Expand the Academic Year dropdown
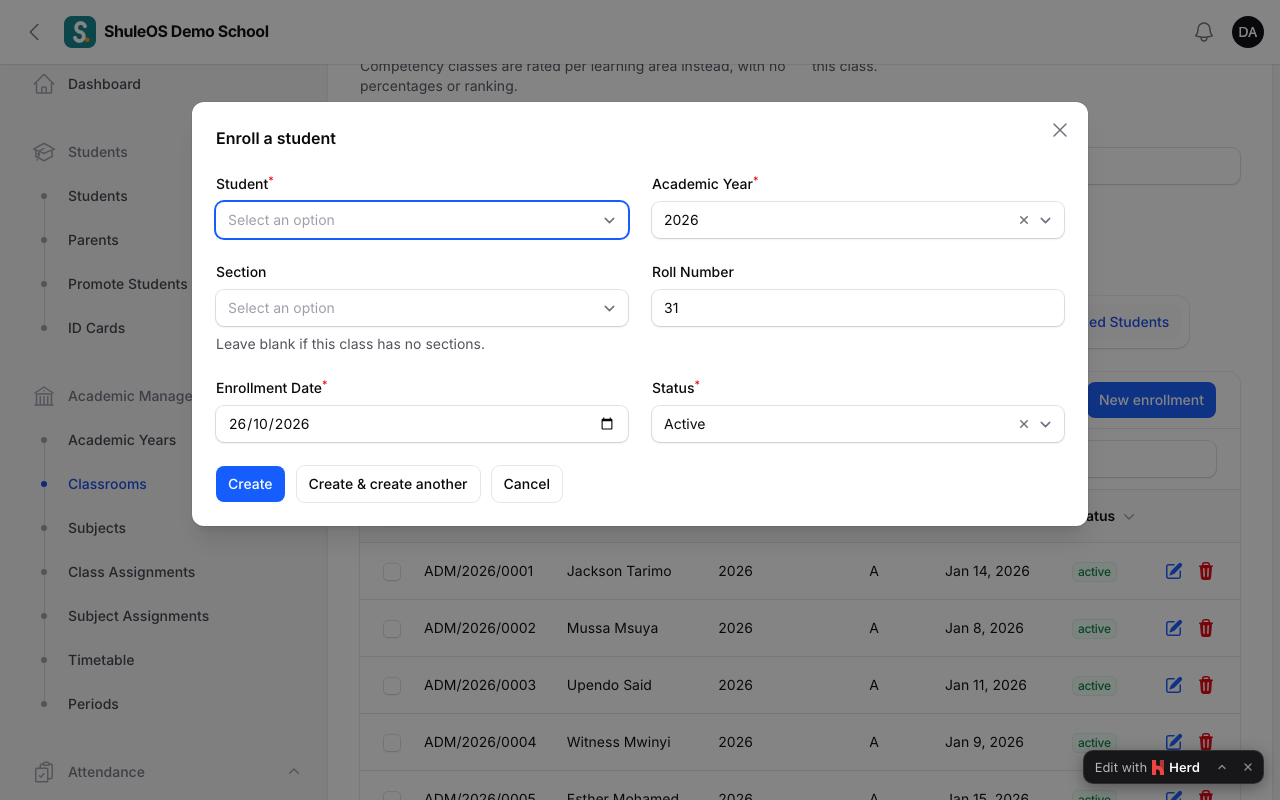The height and width of the screenshot is (800, 1280). coord(1046,220)
